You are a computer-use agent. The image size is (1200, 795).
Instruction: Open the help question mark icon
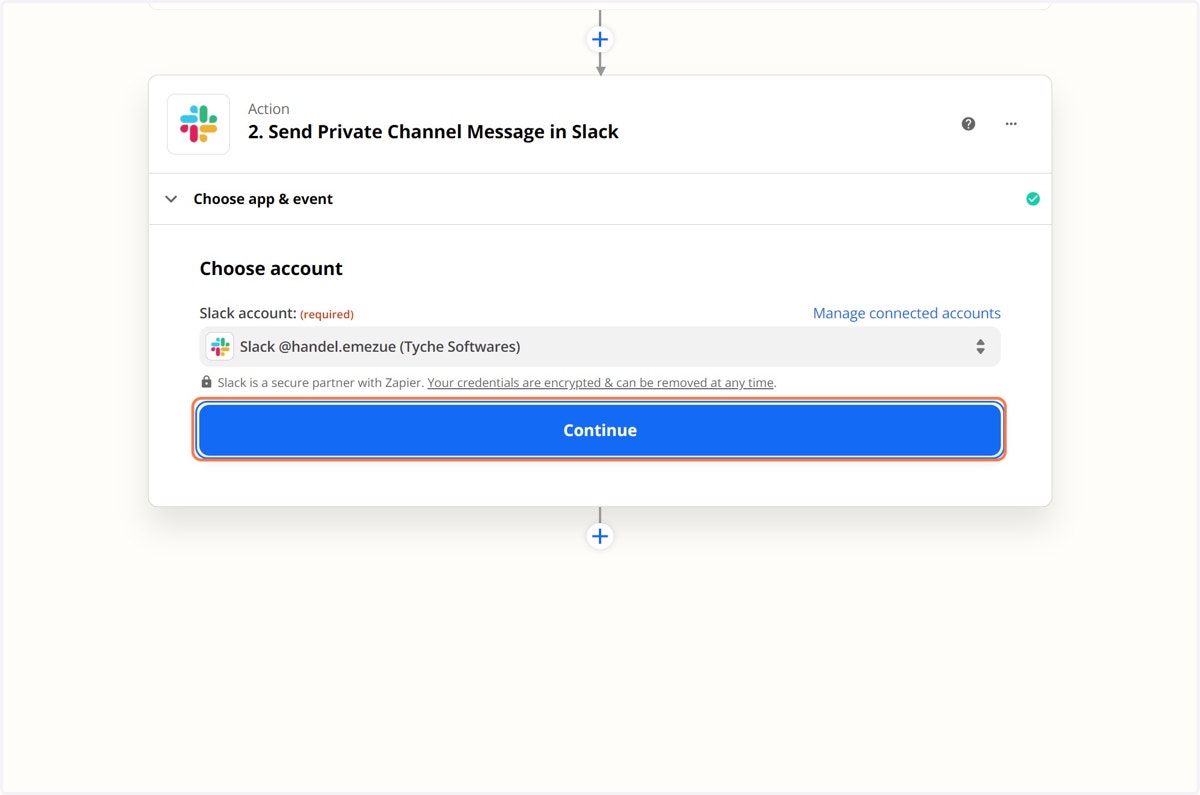[x=968, y=124]
